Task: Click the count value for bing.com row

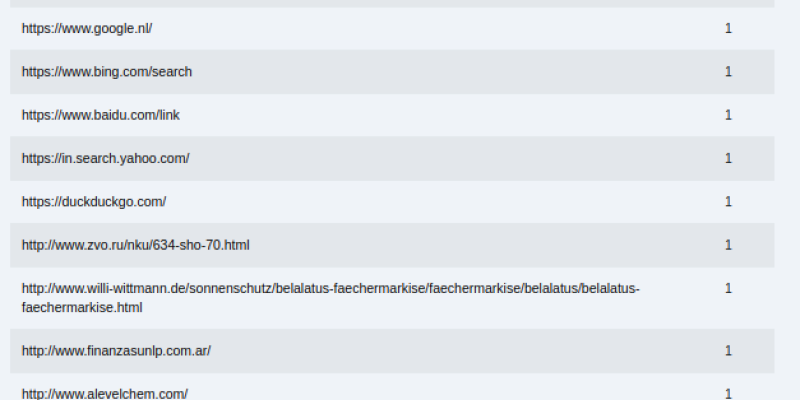Action: [x=728, y=72]
